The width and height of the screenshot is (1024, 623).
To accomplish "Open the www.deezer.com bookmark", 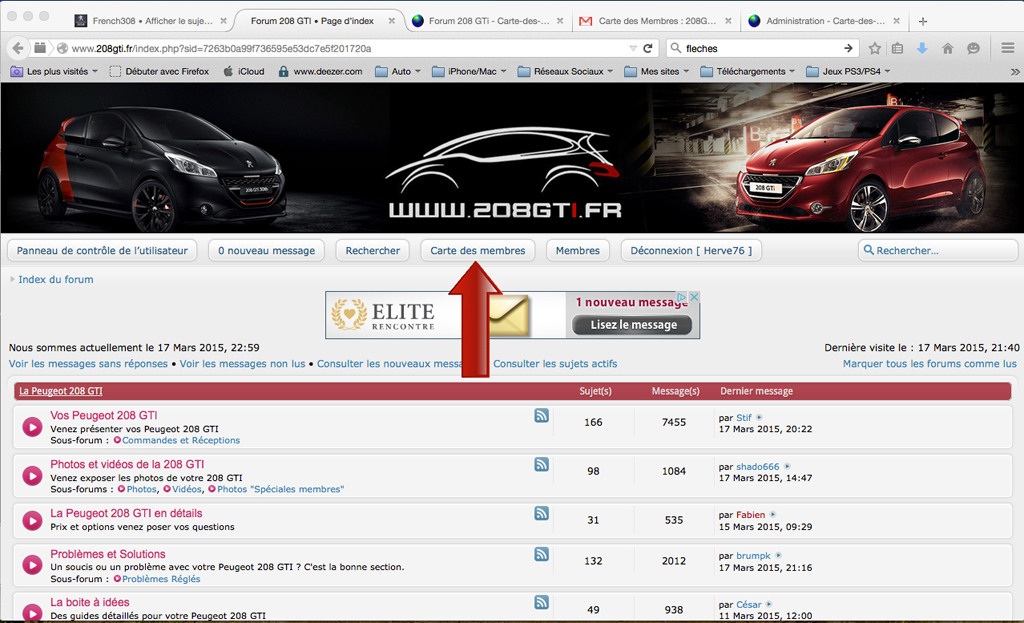I will pos(320,71).
